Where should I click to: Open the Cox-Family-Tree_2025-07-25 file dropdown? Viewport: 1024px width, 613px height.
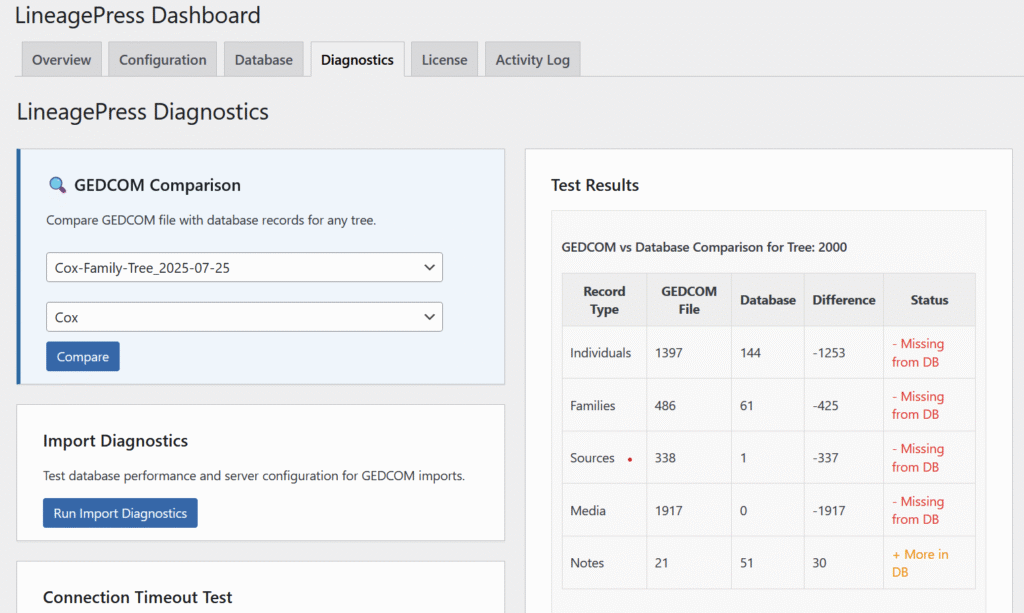[x=244, y=268]
